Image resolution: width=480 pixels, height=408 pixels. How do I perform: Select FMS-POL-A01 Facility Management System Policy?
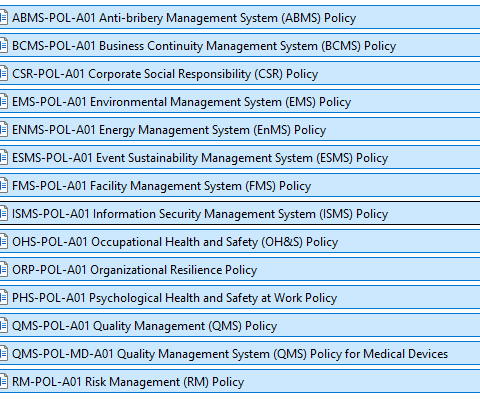240,185
